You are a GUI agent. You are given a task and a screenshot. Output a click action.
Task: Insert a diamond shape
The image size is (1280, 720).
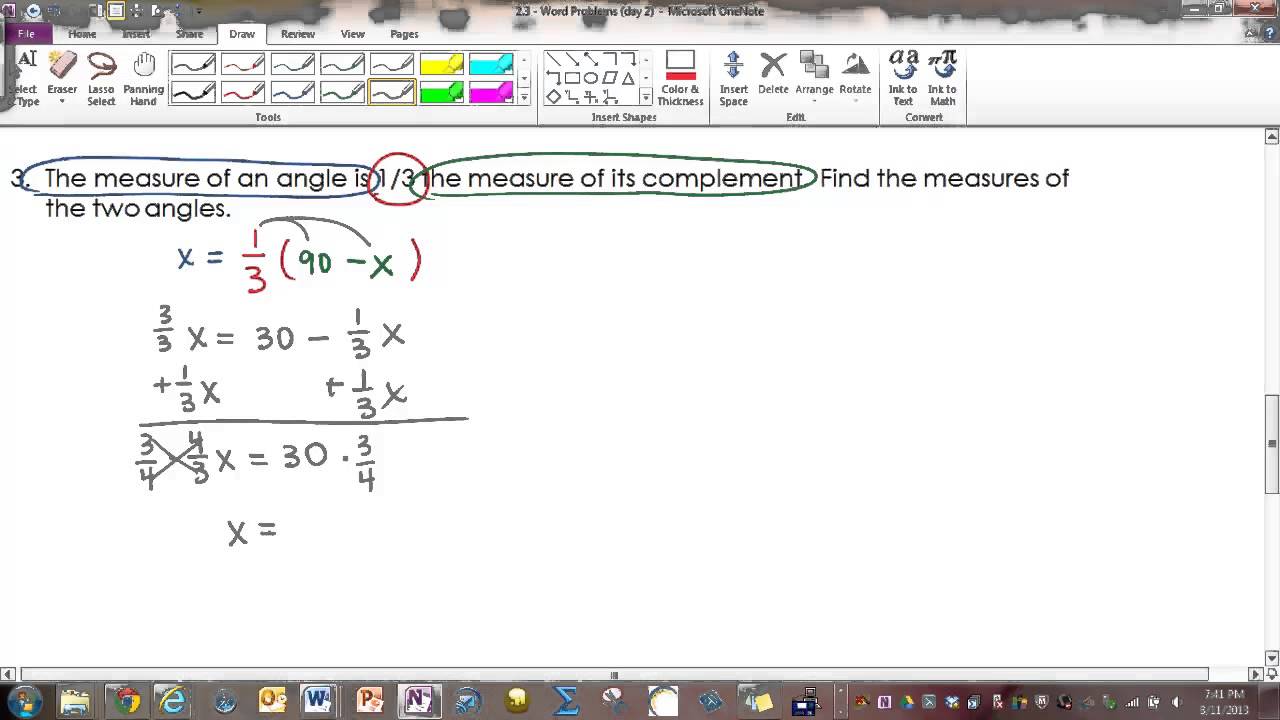click(554, 97)
